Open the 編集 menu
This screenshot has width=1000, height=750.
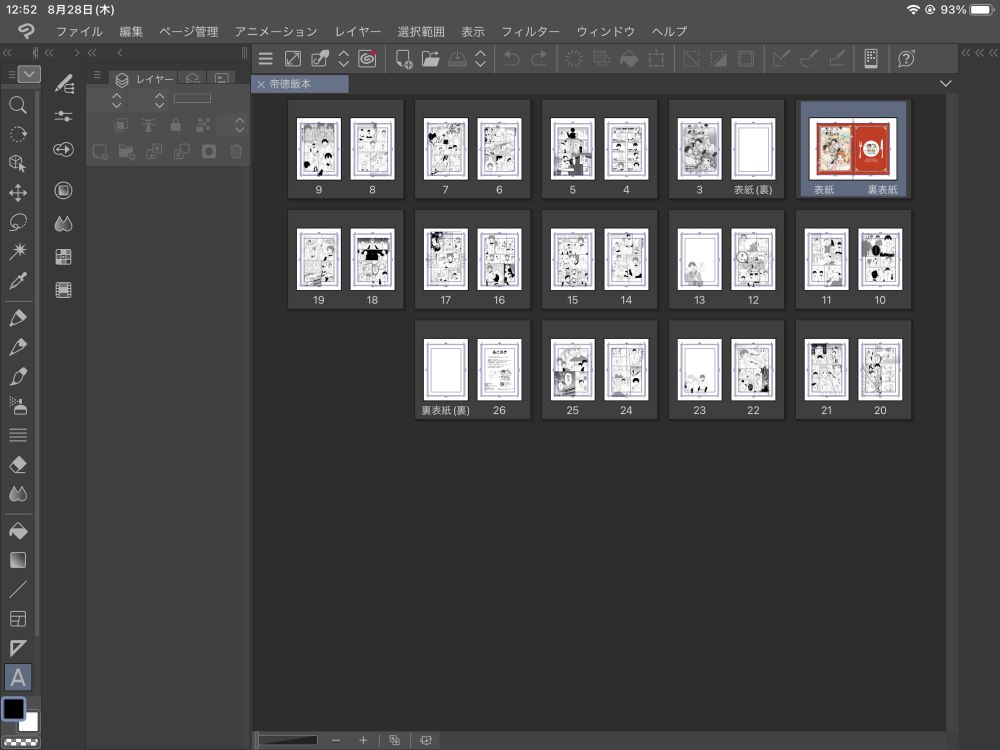[131, 31]
